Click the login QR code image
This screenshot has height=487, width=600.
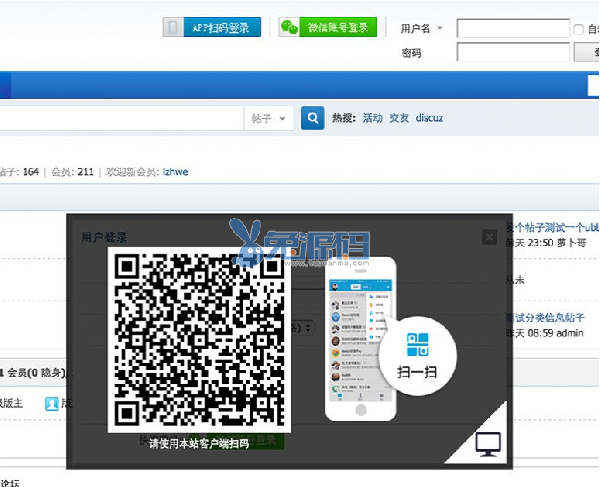click(x=199, y=340)
